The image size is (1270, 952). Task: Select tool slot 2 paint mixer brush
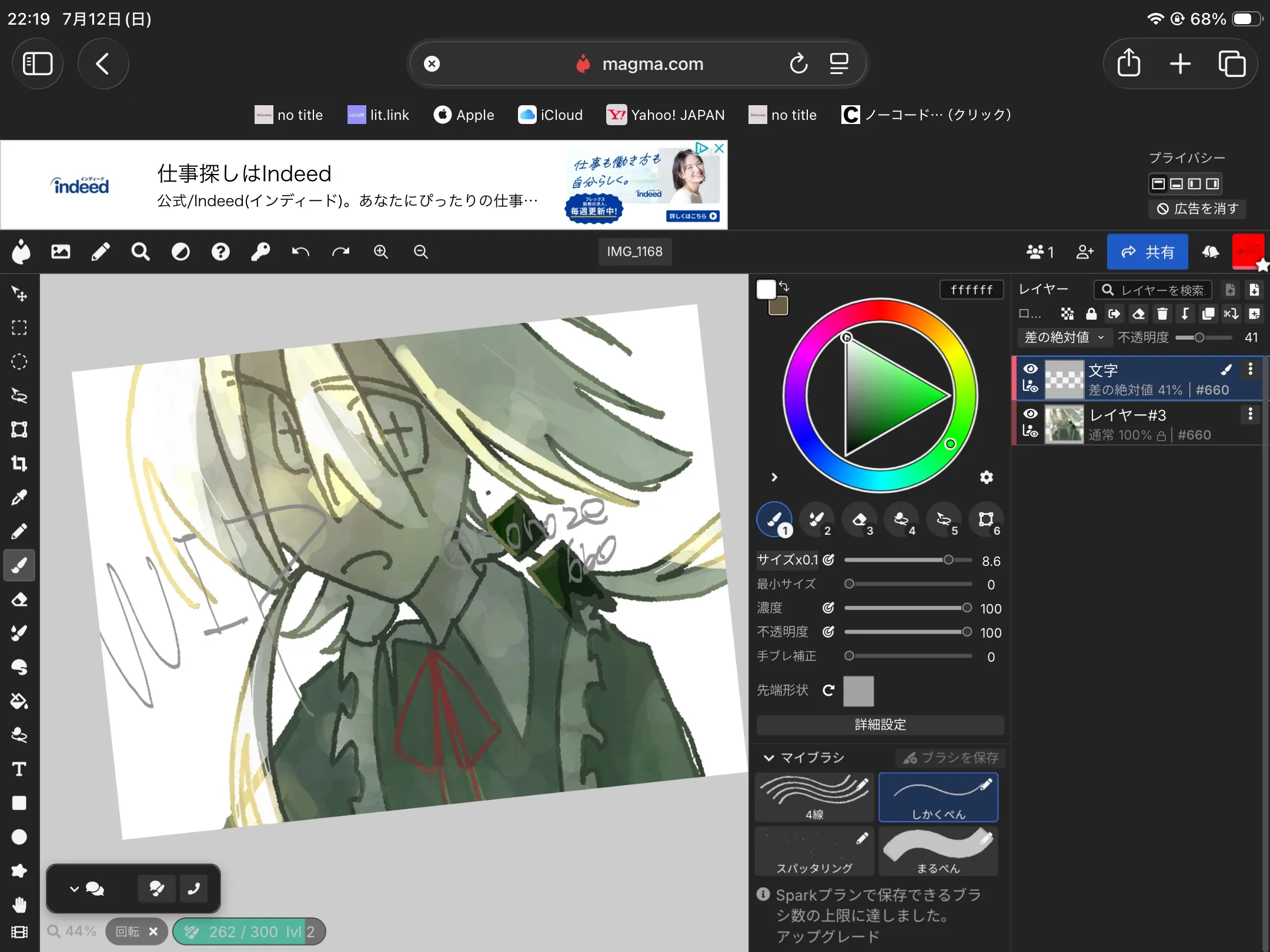(x=817, y=519)
